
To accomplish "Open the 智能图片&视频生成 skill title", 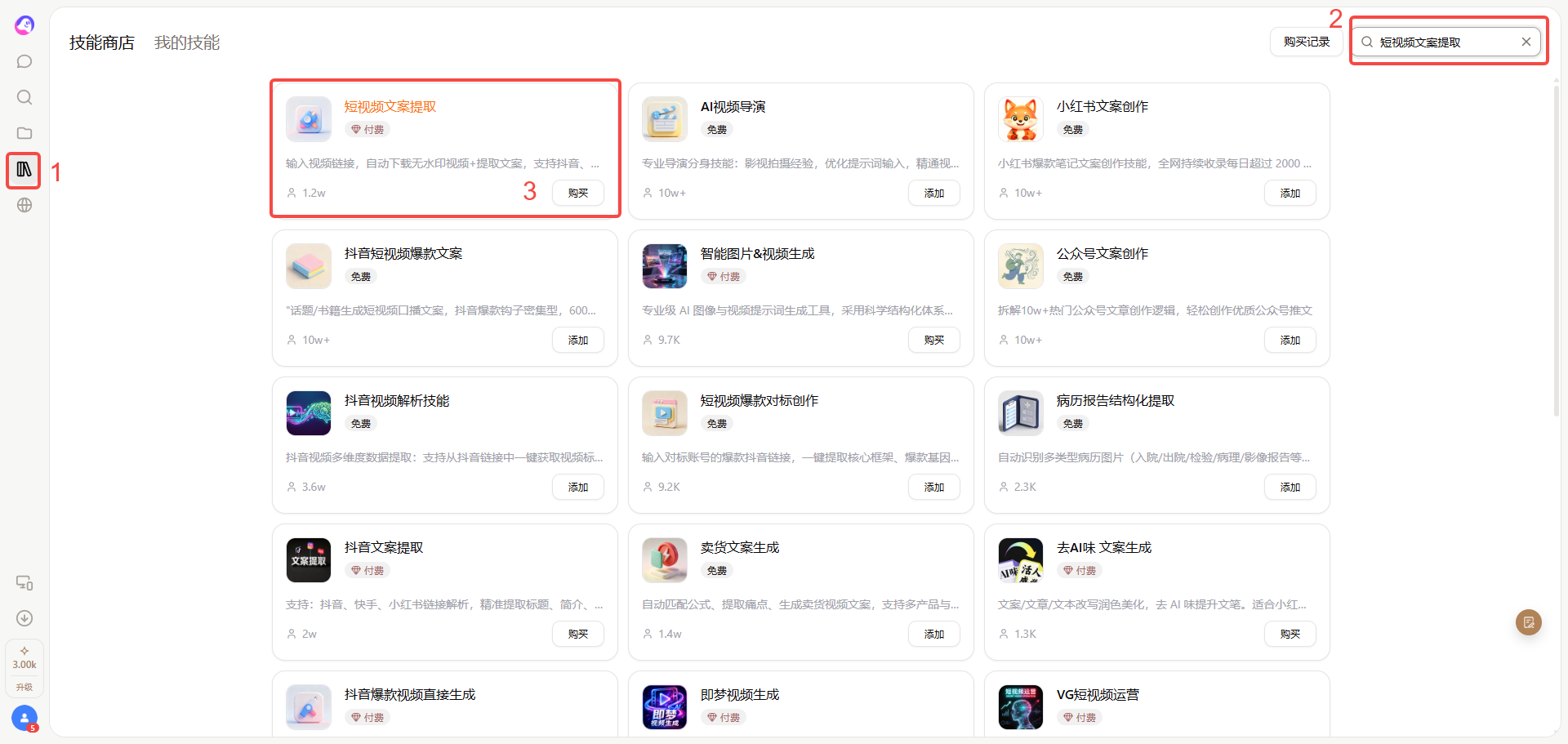I will pos(758,254).
